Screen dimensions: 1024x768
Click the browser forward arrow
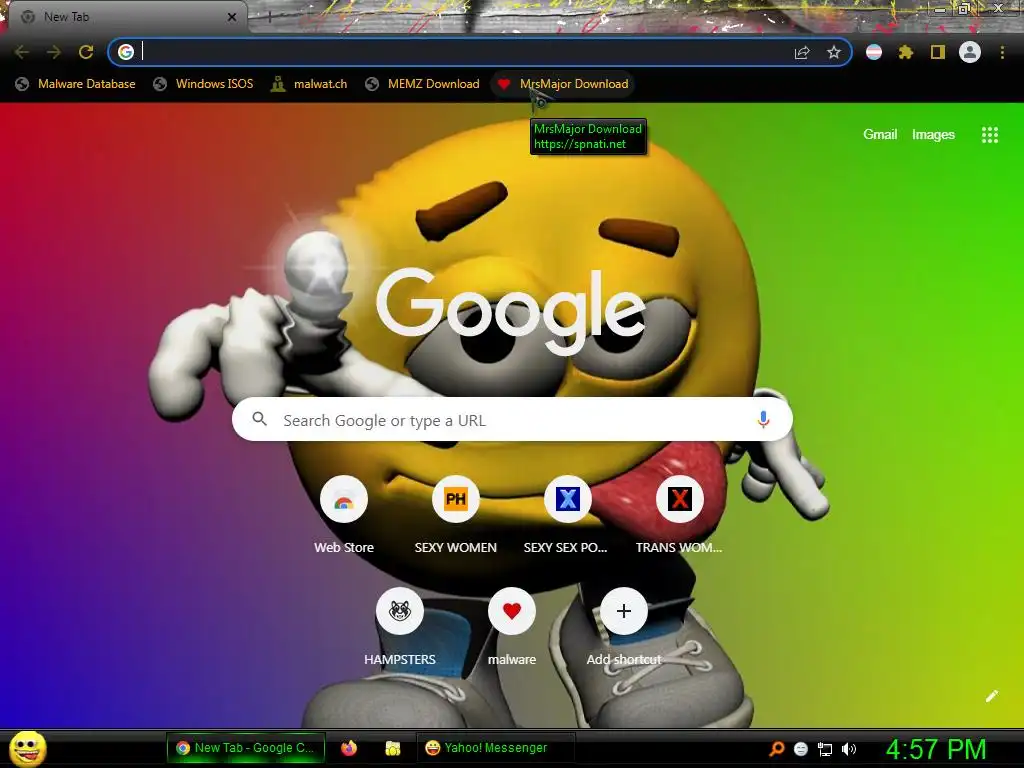pos(54,52)
